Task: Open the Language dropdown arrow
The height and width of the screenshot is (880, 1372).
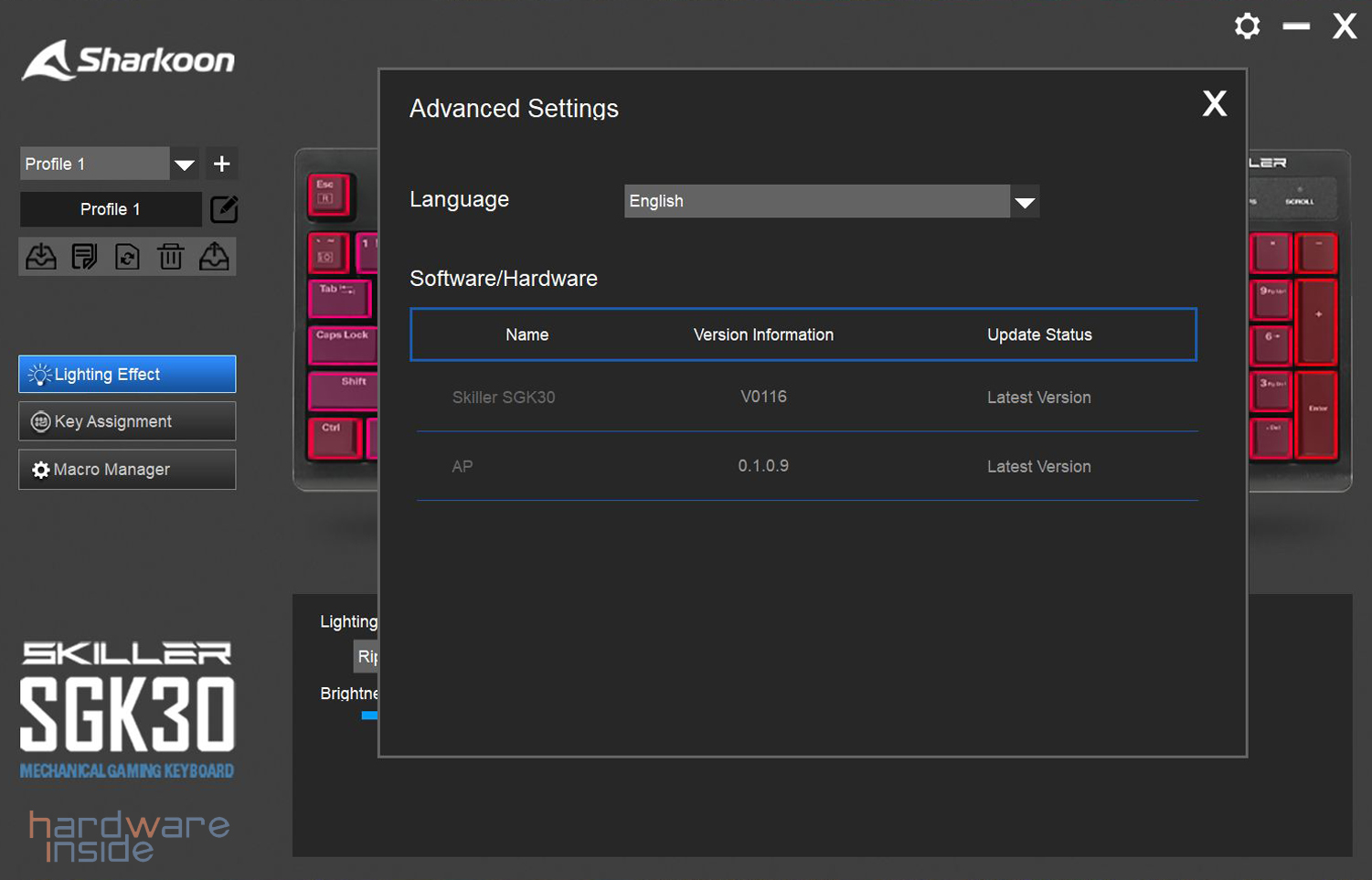Action: coord(1025,201)
